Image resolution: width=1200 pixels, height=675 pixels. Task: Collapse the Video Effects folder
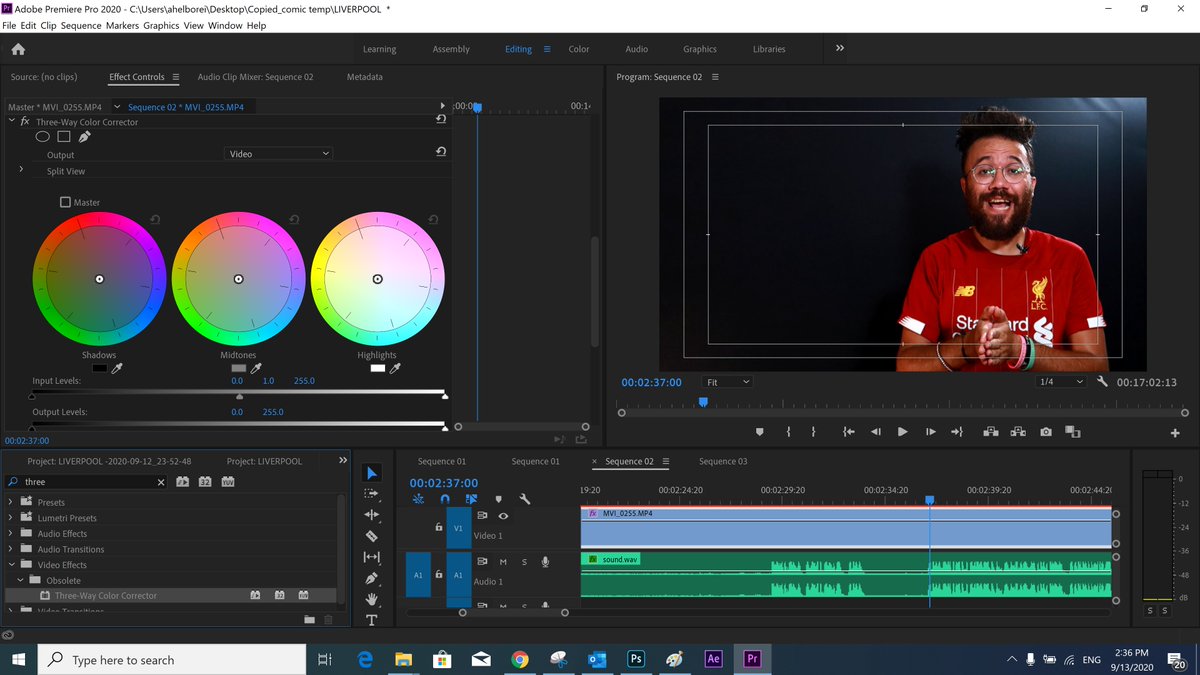[11, 565]
